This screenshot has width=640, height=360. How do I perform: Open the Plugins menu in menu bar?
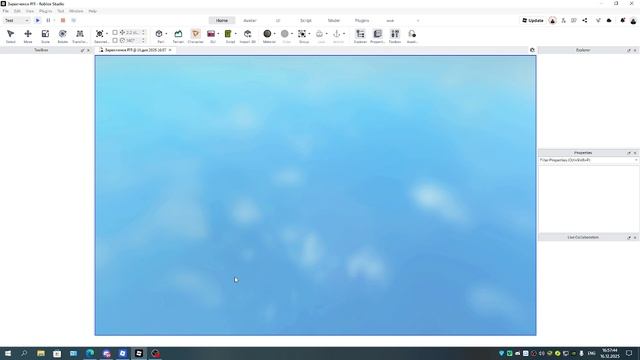[x=45, y=11]
